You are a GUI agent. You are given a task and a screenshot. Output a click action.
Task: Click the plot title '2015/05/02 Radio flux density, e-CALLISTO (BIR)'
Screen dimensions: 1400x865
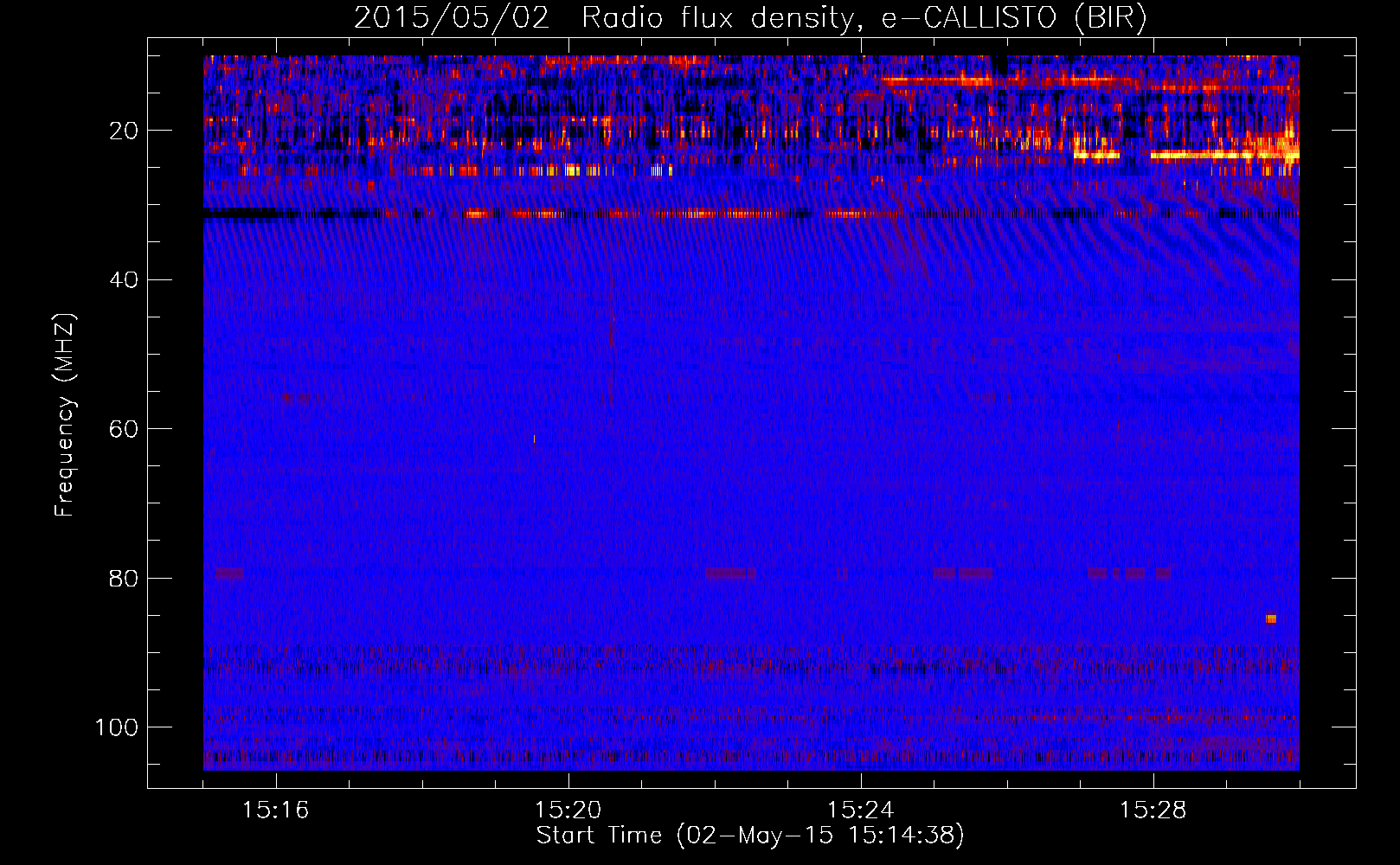click(750, 18)
